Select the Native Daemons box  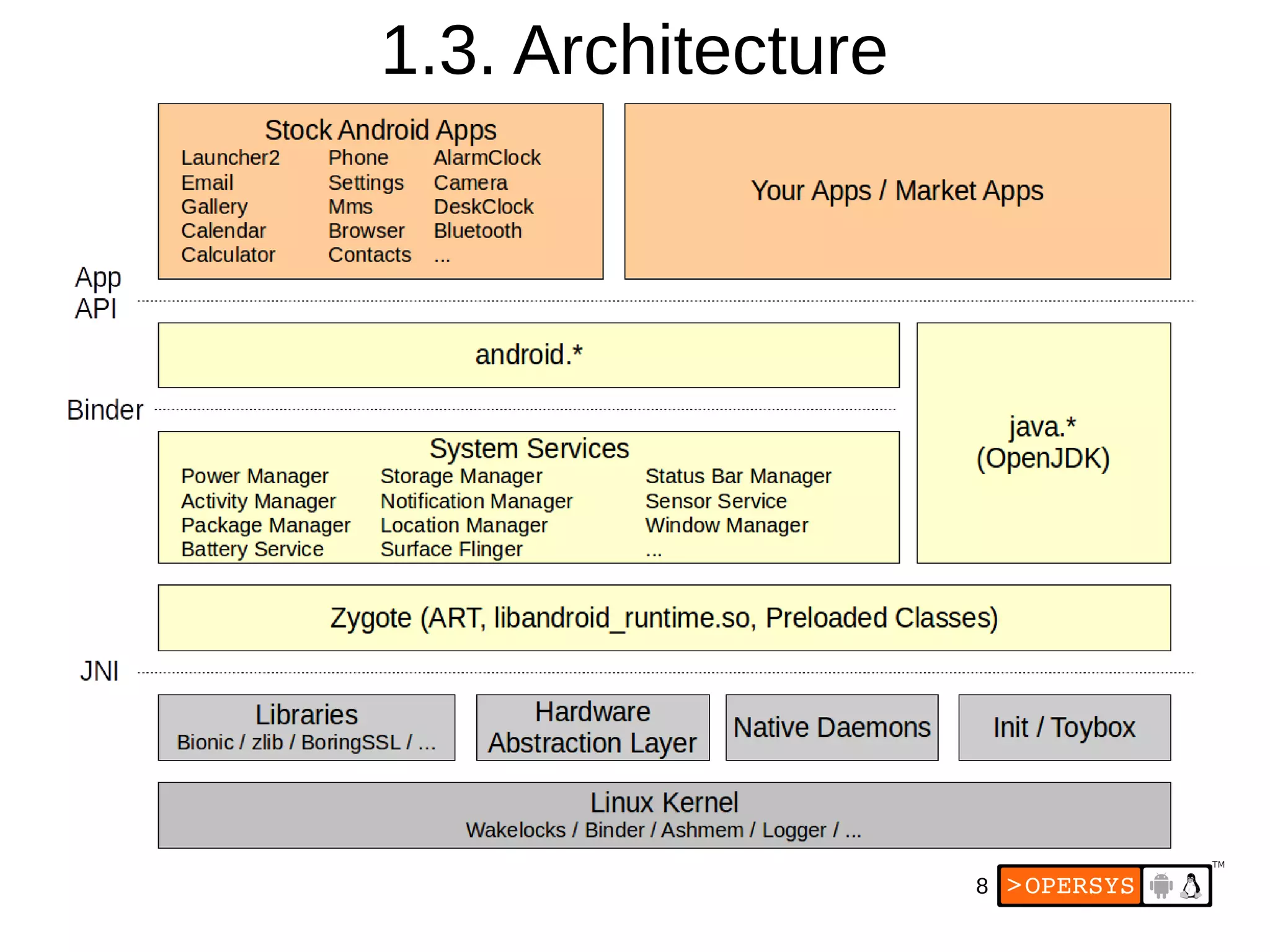(x=831, y=727)
